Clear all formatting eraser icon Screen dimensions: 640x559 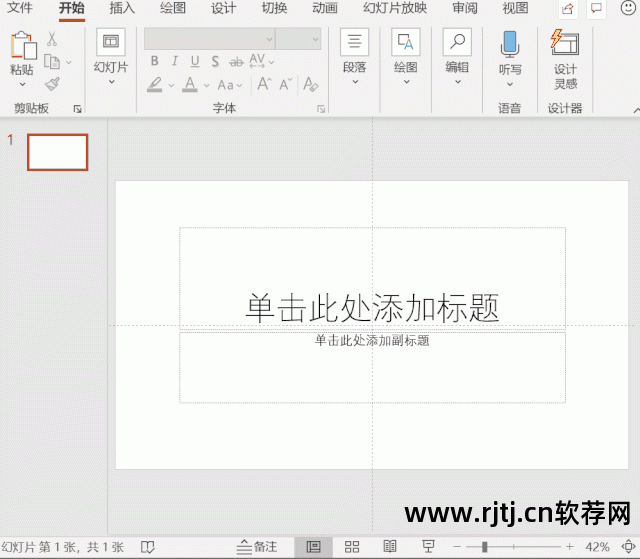coord(311,84)
